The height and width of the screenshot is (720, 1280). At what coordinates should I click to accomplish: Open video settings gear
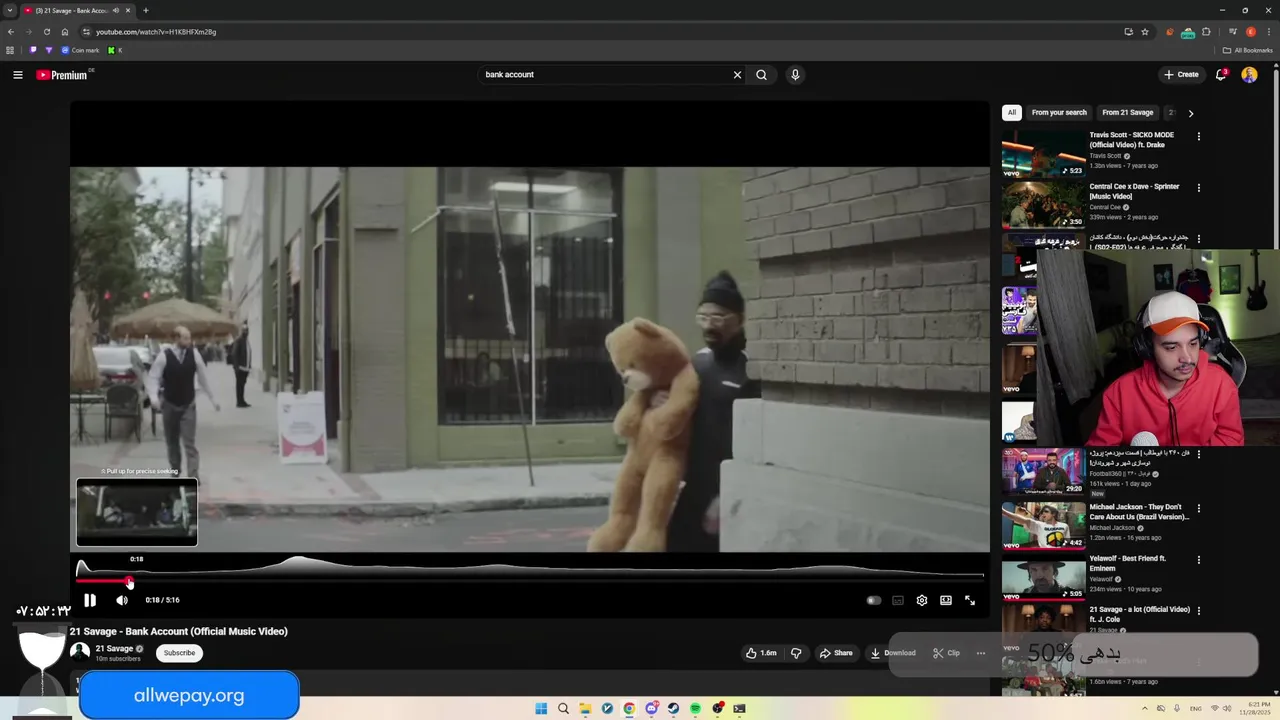[x=922, y=600]
